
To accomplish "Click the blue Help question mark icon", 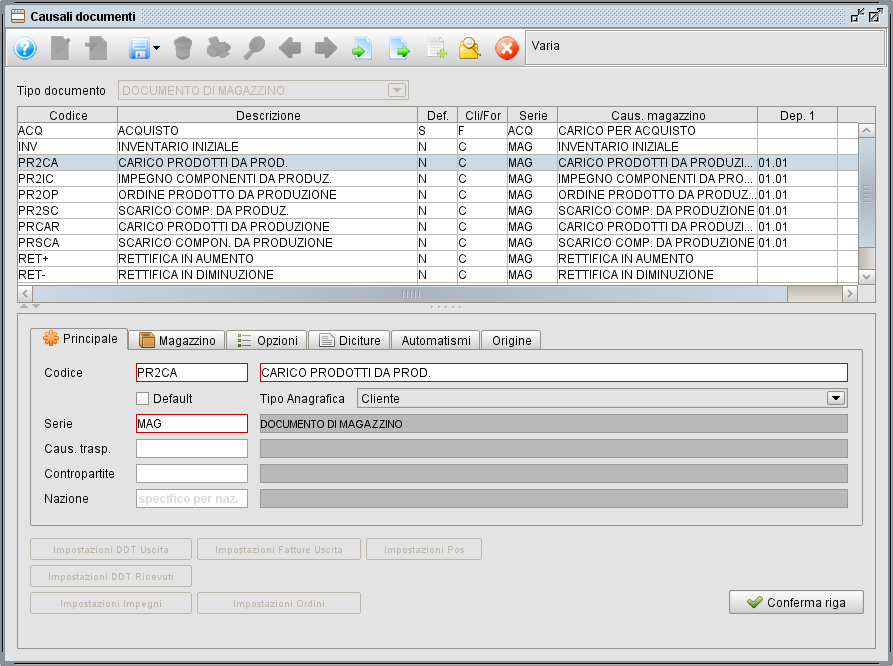I will click(x=24, y=48).
